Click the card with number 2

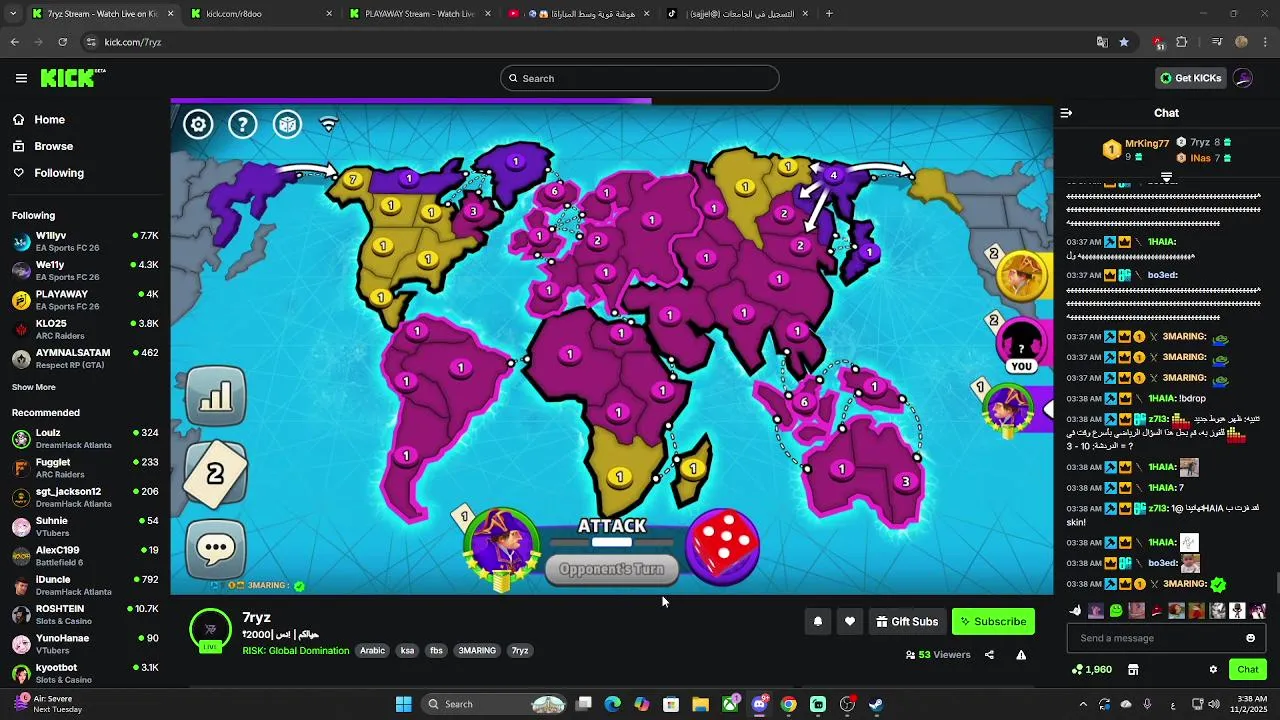[216, 472]
